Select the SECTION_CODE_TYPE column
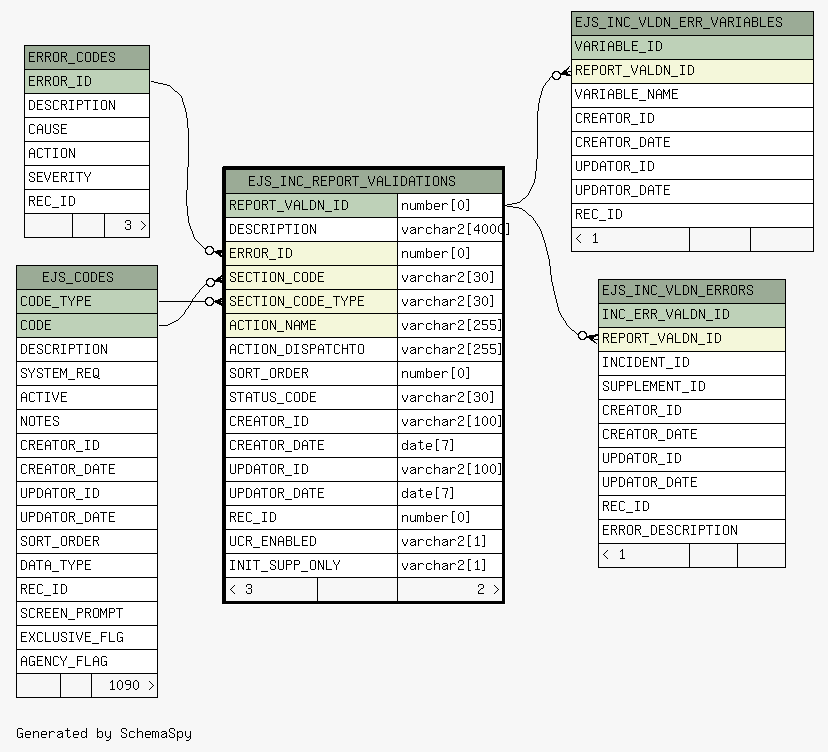The height and width of the screenshot is (752, 828). click(x=311, y=302)
